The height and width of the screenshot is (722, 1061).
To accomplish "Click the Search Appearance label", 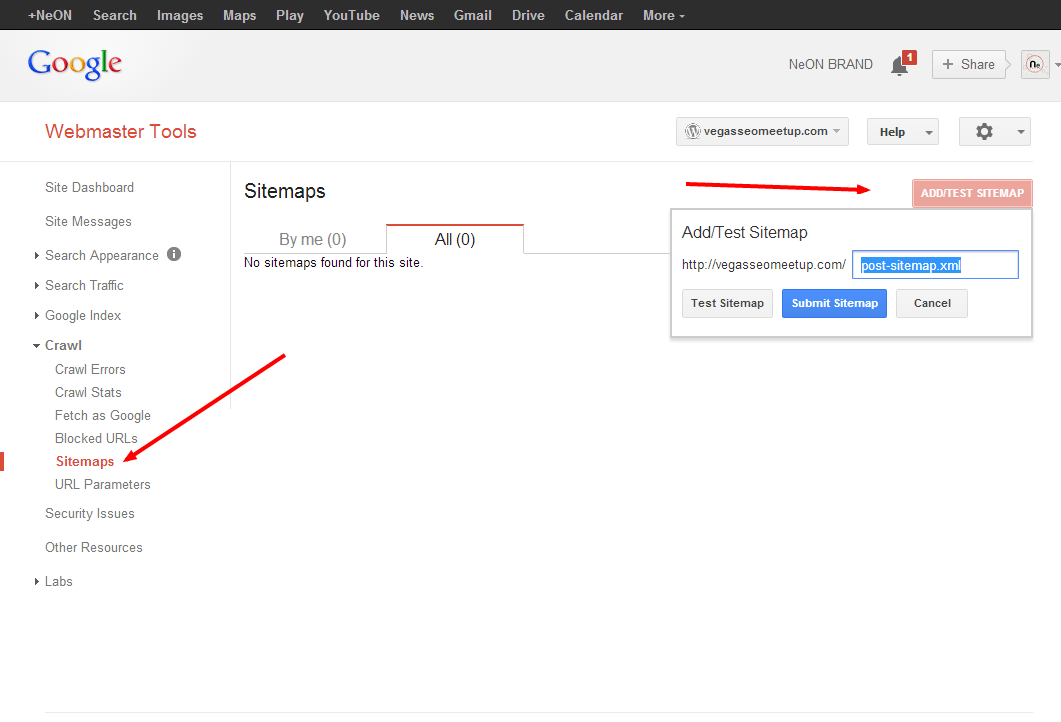I will [x=101, y=256].
